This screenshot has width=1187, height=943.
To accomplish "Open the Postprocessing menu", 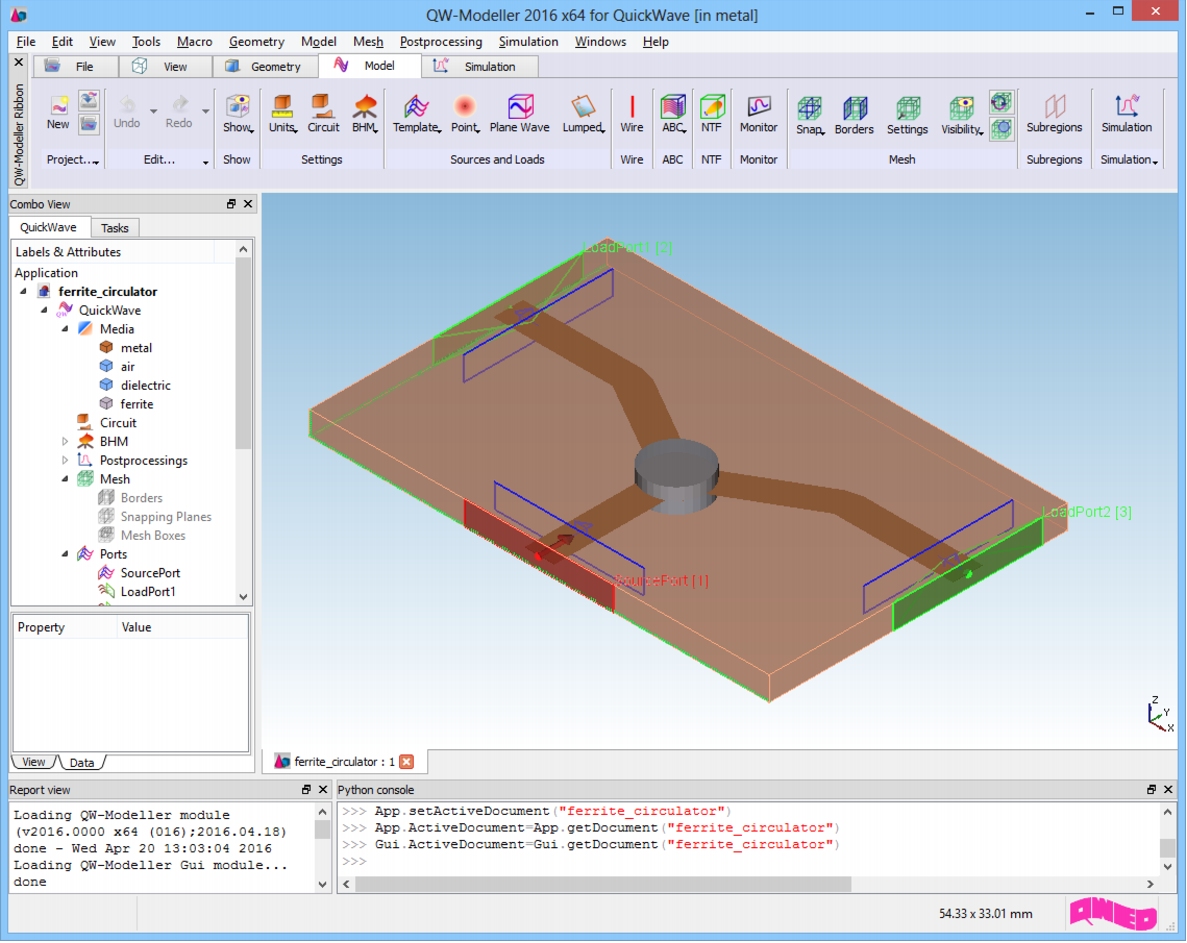I will (x=441, y=42).
